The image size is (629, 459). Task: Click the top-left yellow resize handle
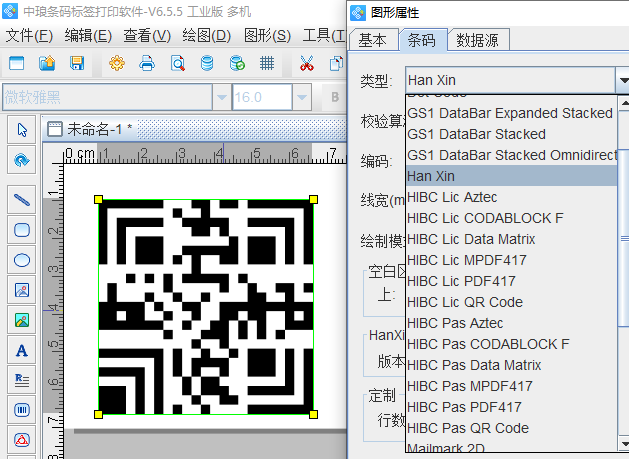click(98, 199)
